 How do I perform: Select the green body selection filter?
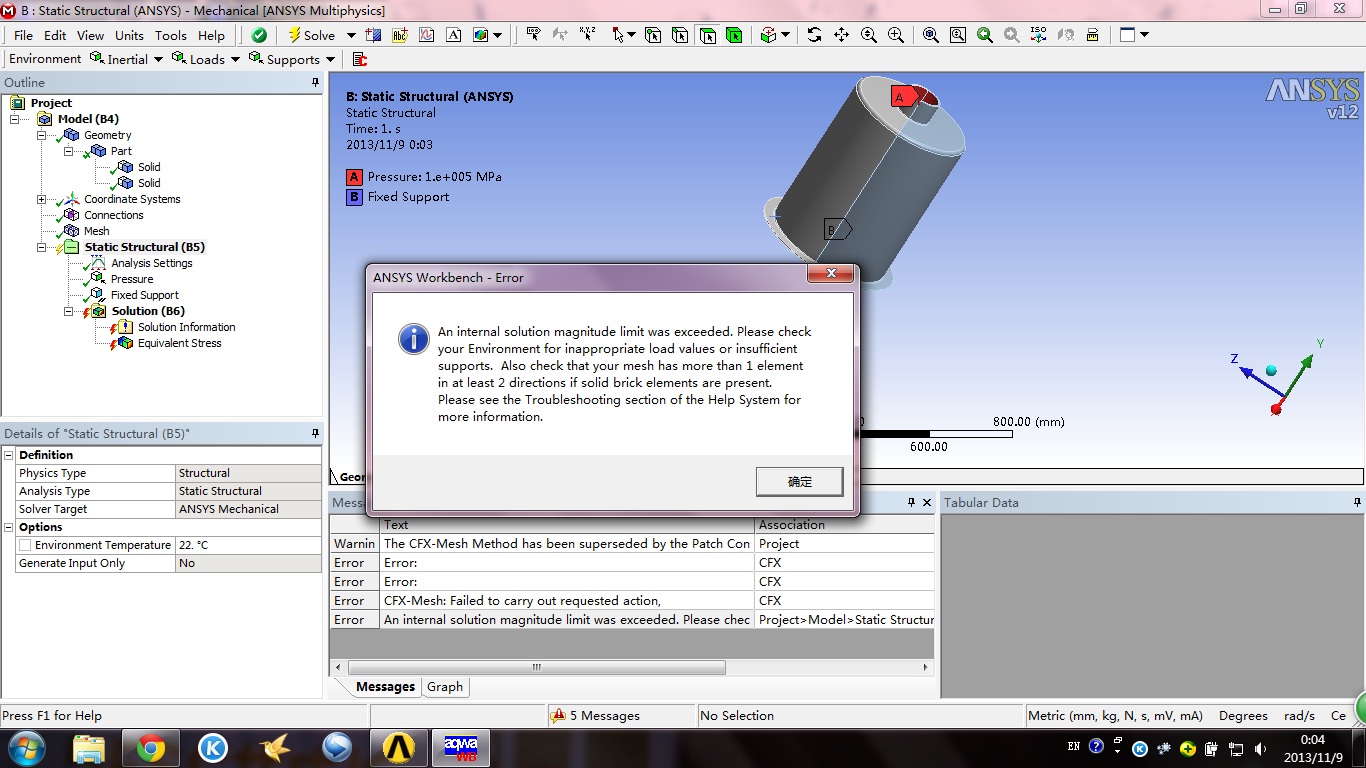(x=735, y=35)
